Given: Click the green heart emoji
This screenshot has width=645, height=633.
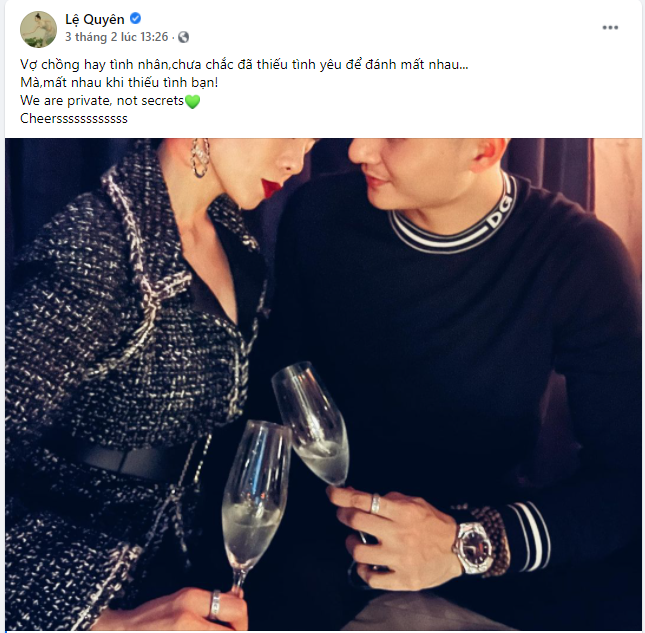Looking at the screenshot, I should tap(192, 102).
